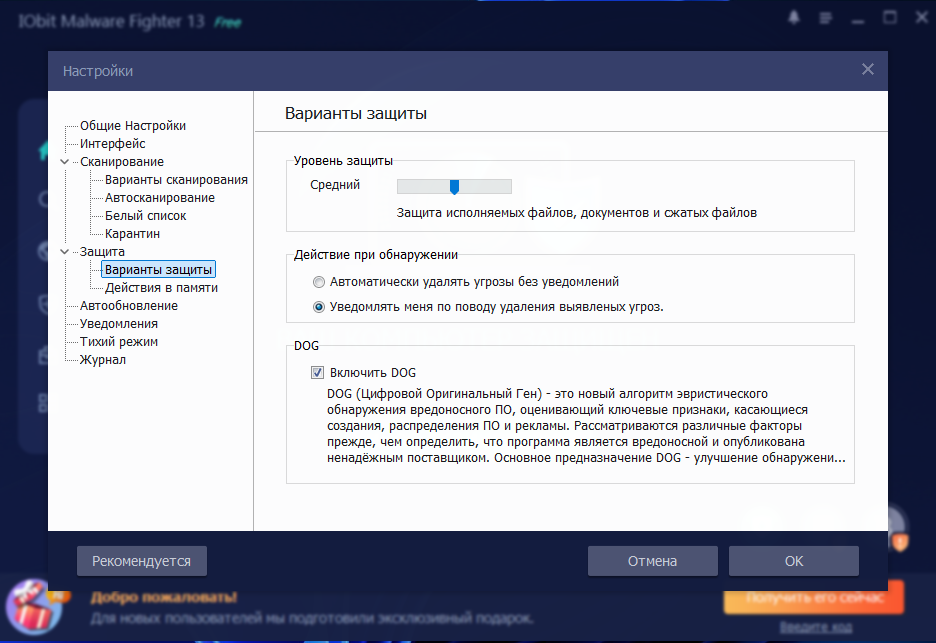Select Общие Настройки in the tree
The width and height of the screenshot is (936, 643).
tap(133, 125)
